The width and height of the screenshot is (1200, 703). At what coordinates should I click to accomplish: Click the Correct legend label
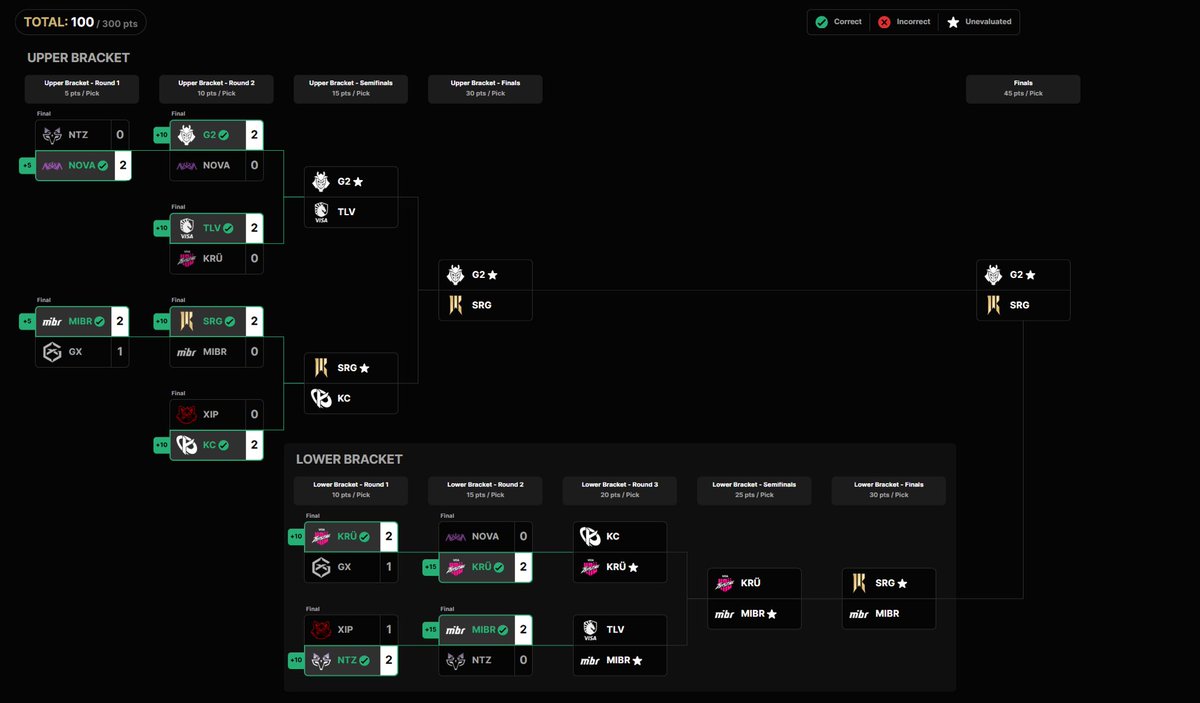coord(848,21)
